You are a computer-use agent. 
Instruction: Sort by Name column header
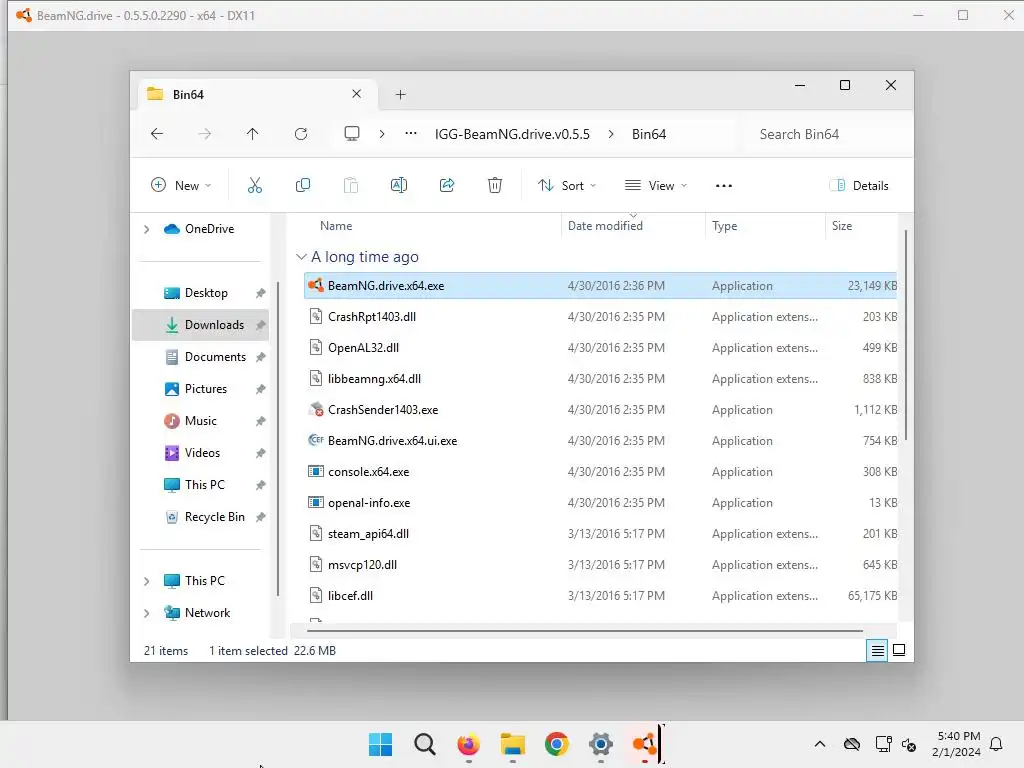(x=336, y=225)
